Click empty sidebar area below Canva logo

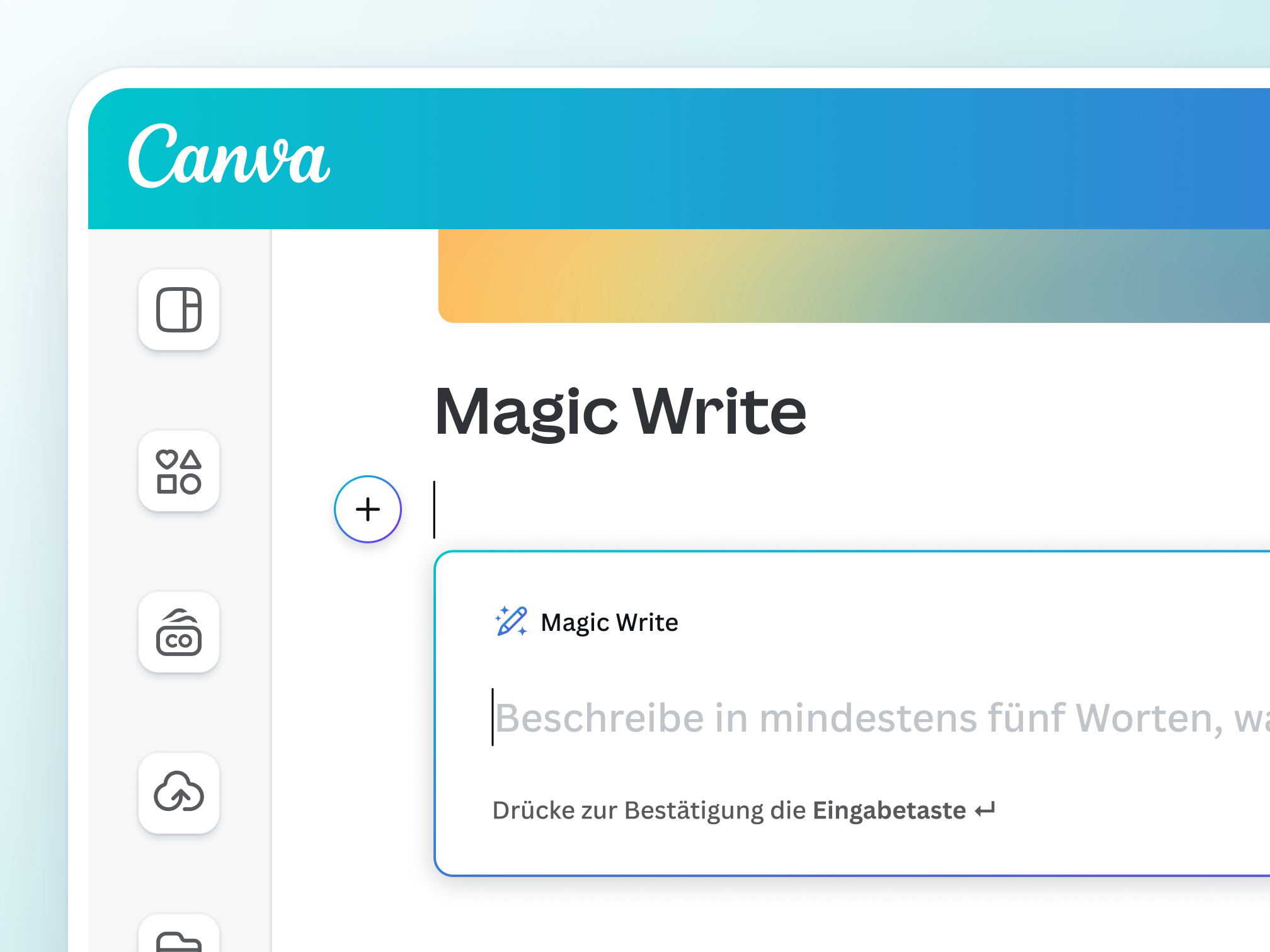tap(179, 390)
